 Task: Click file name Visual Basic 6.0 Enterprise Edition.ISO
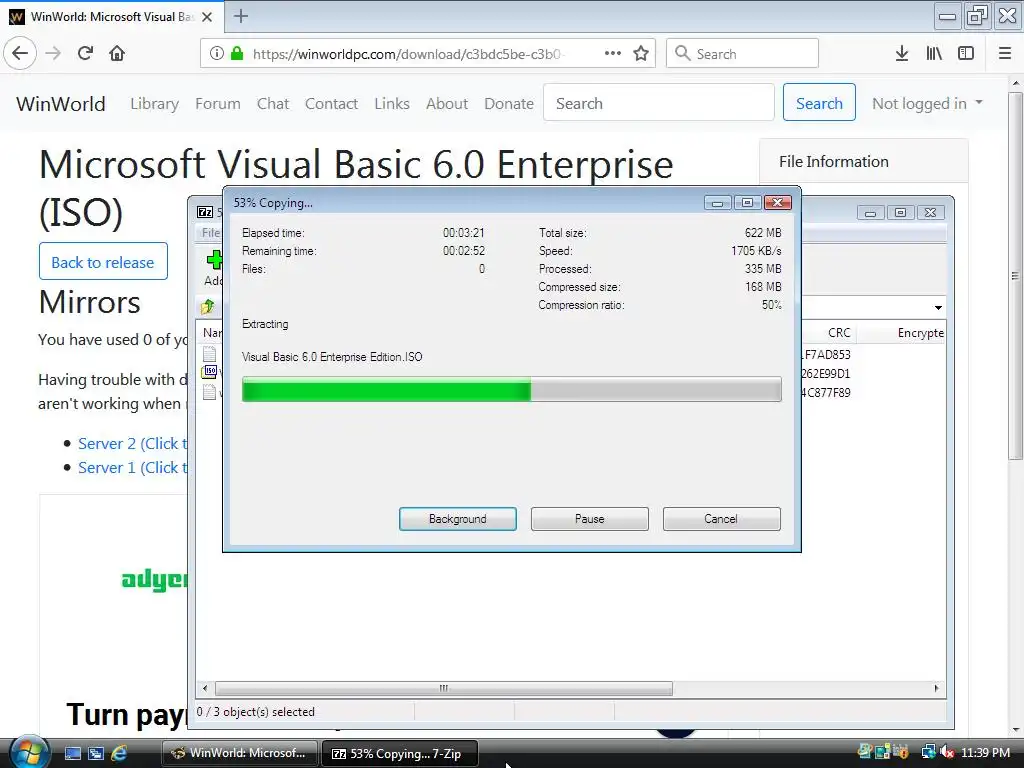[x=332, y=357]
